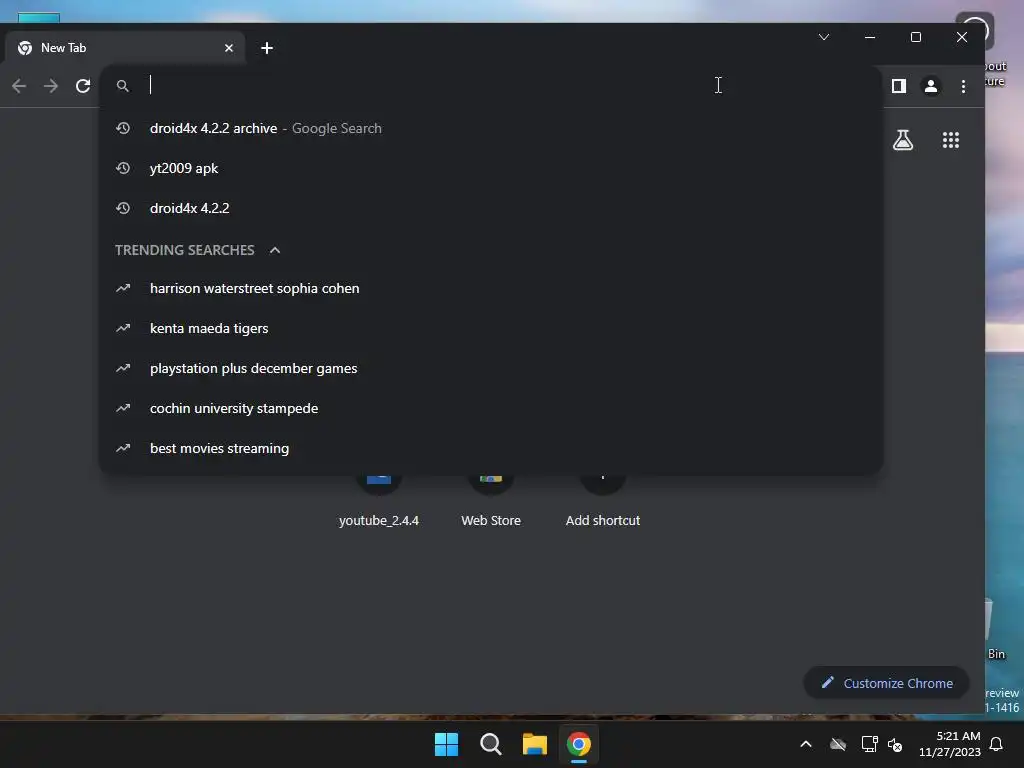The height and width of the screenshot is (768, 1024).
Task: Toggle the Chrome side panel
Action: point(899,86)
